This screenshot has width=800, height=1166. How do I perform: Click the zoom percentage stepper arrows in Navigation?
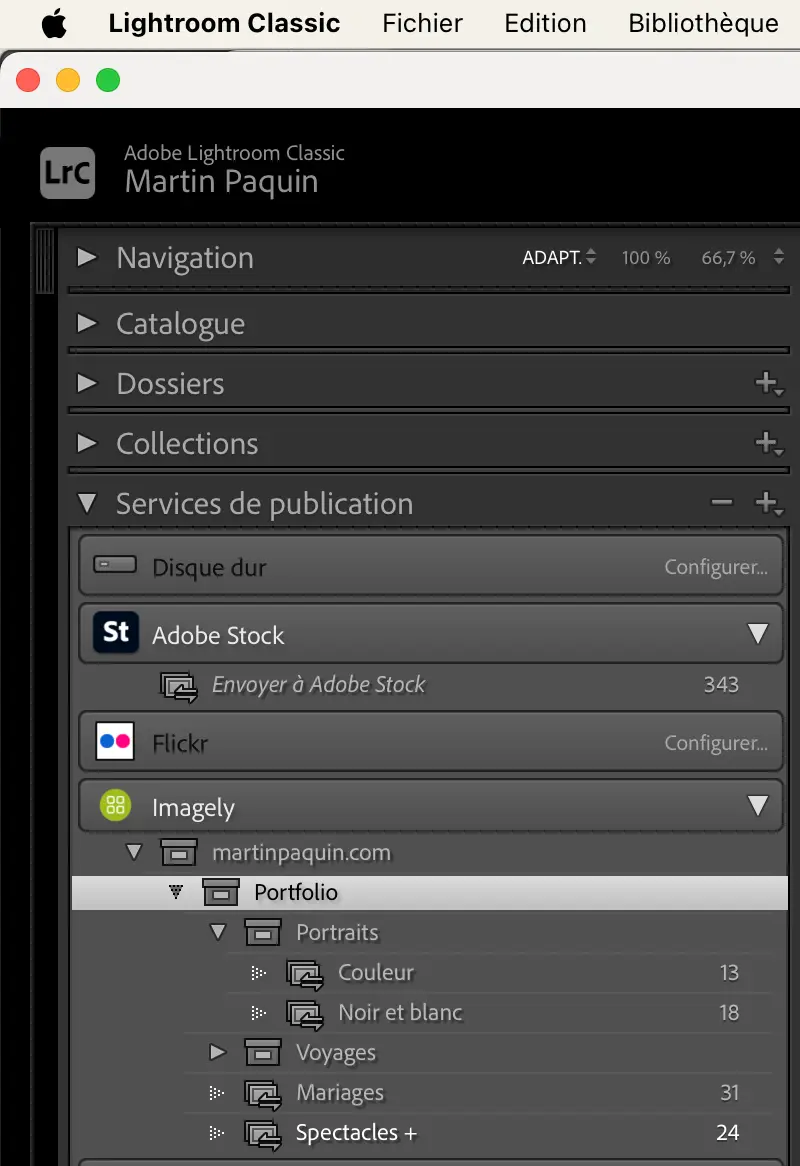coord(779,257)
